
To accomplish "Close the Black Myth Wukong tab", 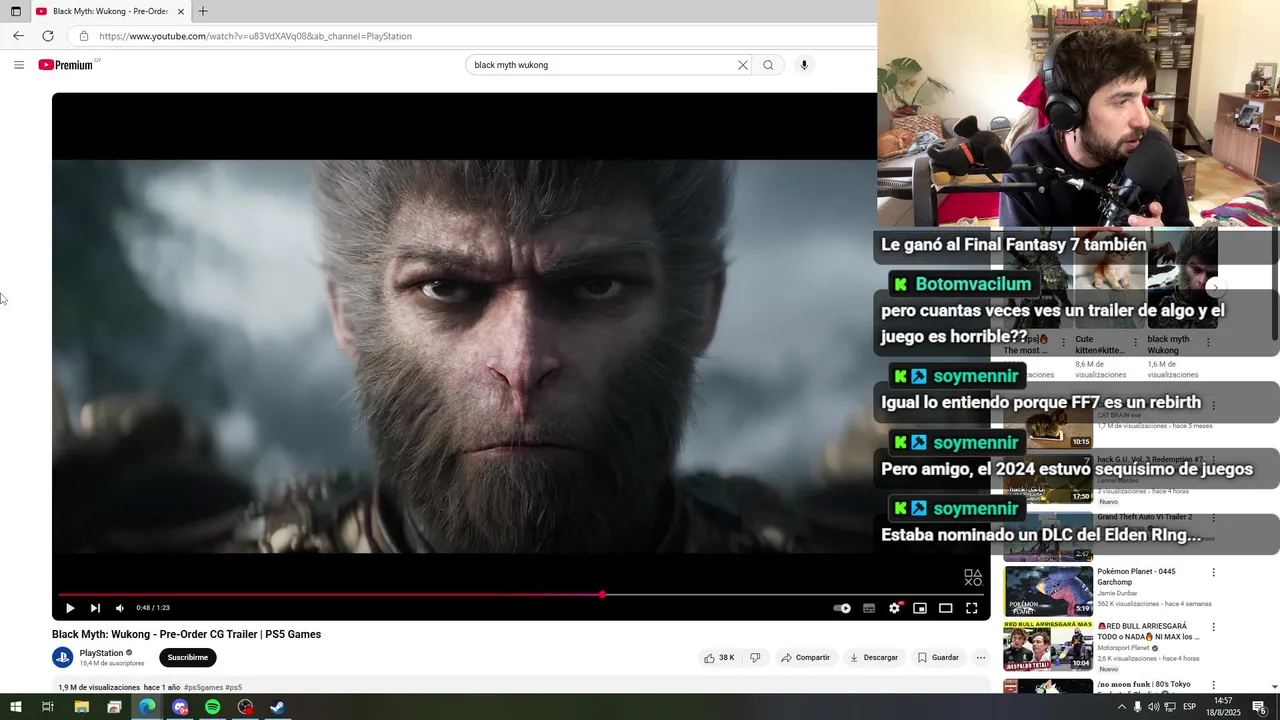I will pos(181,11).
